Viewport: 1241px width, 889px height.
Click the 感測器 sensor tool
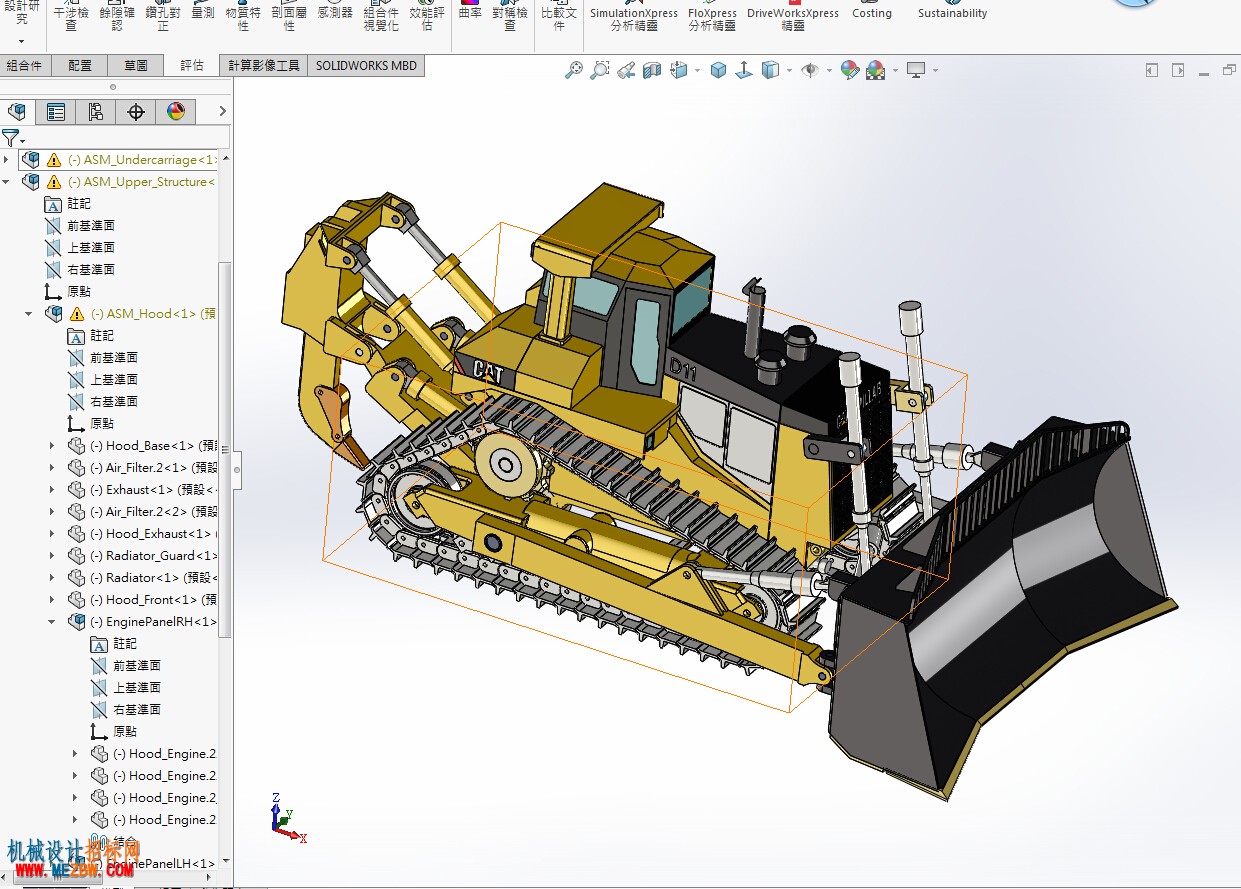335,12
